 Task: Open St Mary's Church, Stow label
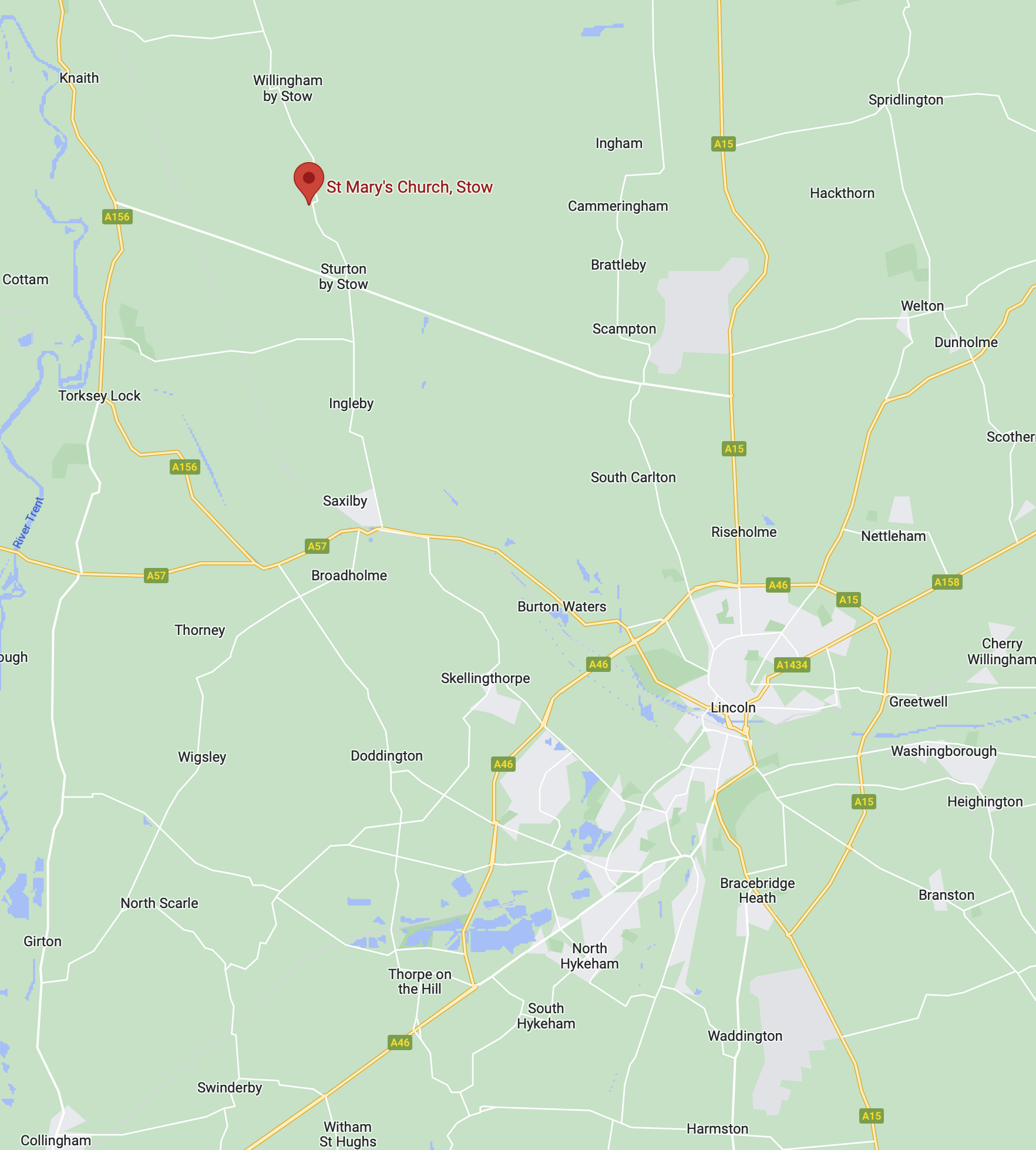(x=409, y=187)
